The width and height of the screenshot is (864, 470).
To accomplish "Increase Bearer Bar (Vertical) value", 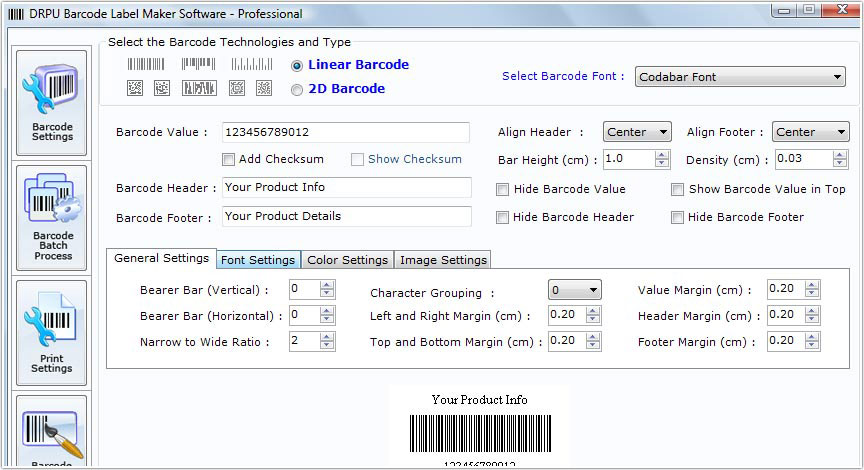I will pos(327,285).
